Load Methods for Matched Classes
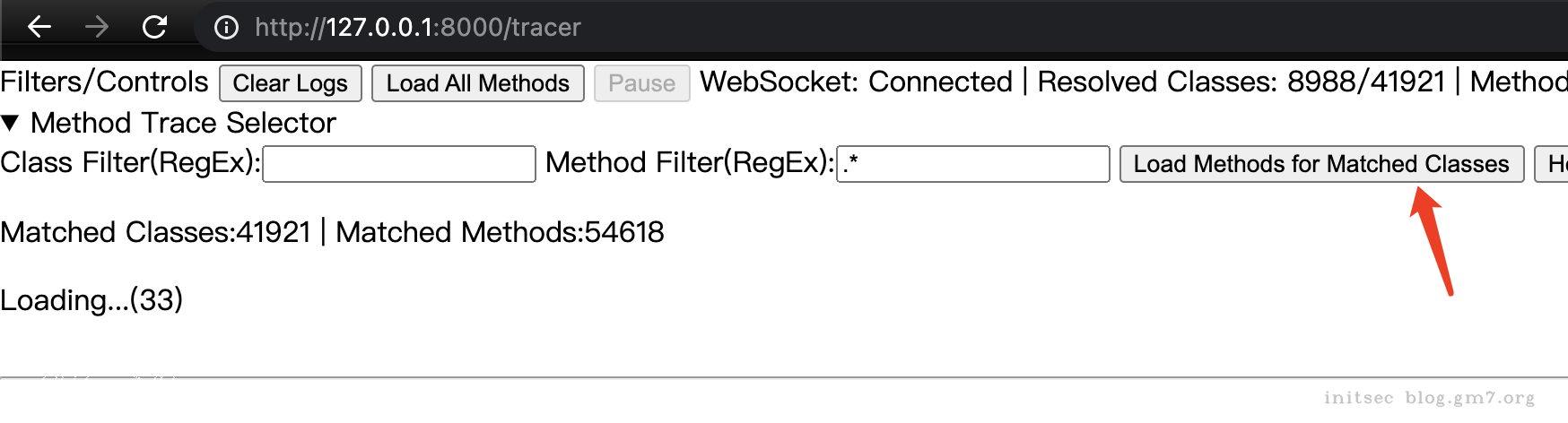This screenshot has width=1568, height=423. [1321, 164]
